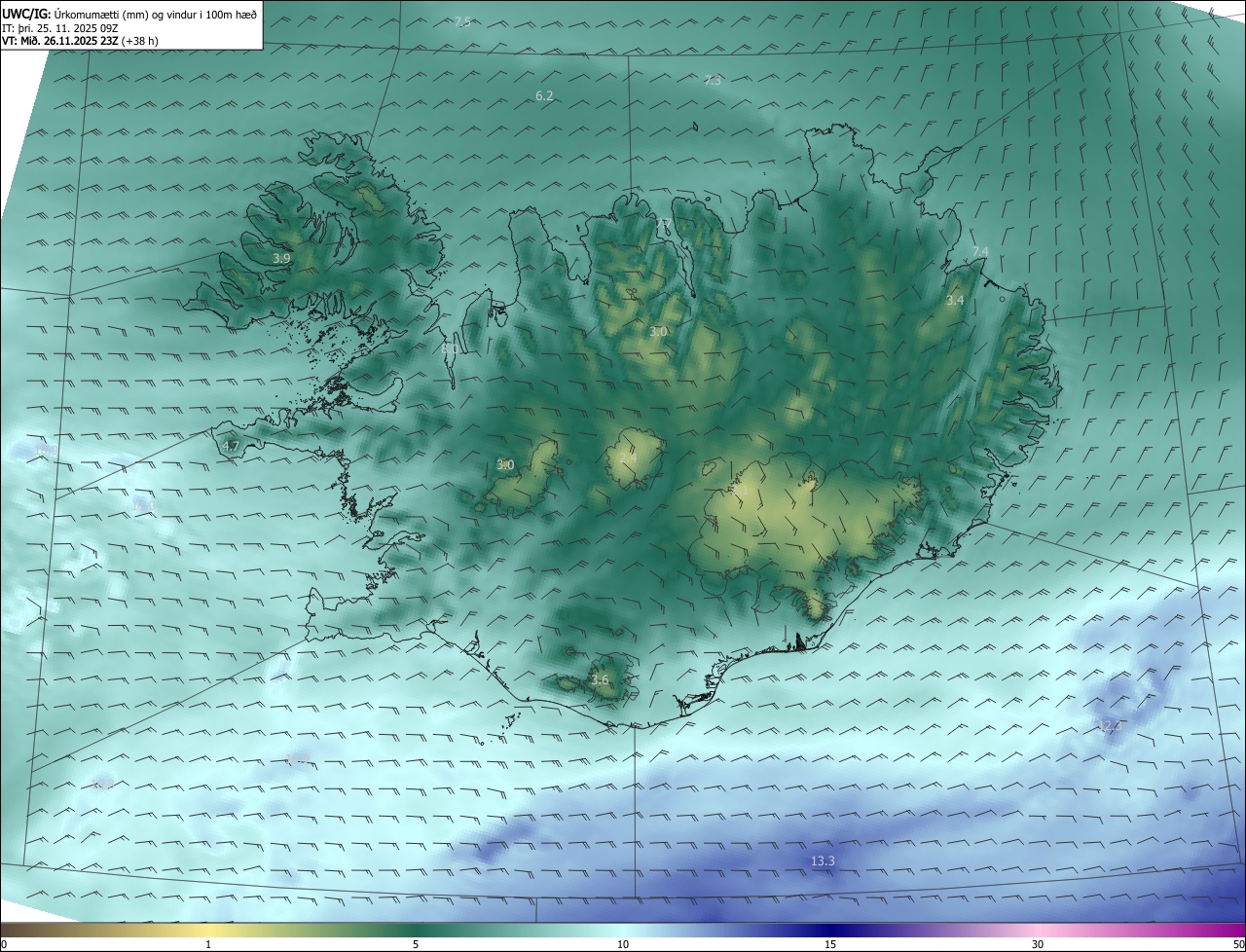This screenshot has height=952, width=1246.
Task: Click the 2.4 value on the glacier
Action: pyautogui.click(x=628, y=457)
